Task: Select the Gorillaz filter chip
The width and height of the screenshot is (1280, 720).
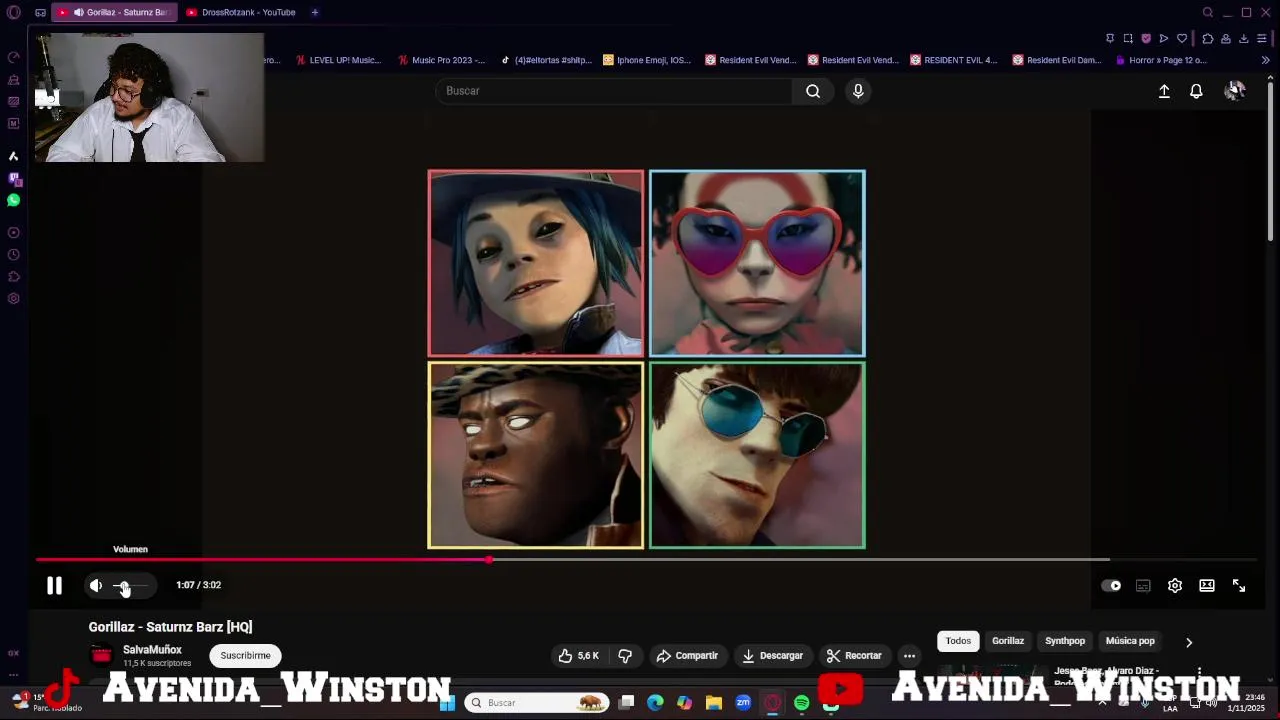Action: click(1008, 641)
